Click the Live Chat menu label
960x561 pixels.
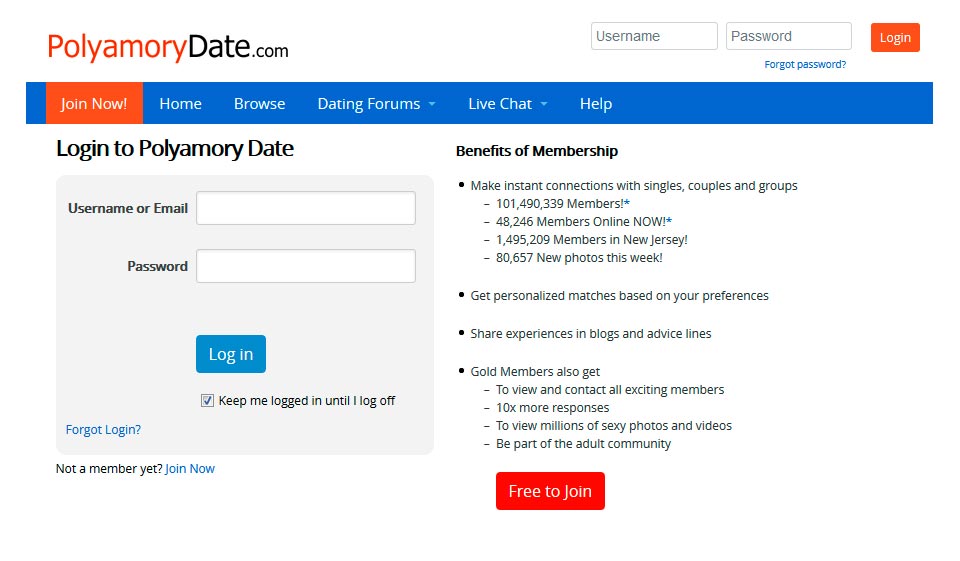[x=500, y=104]
